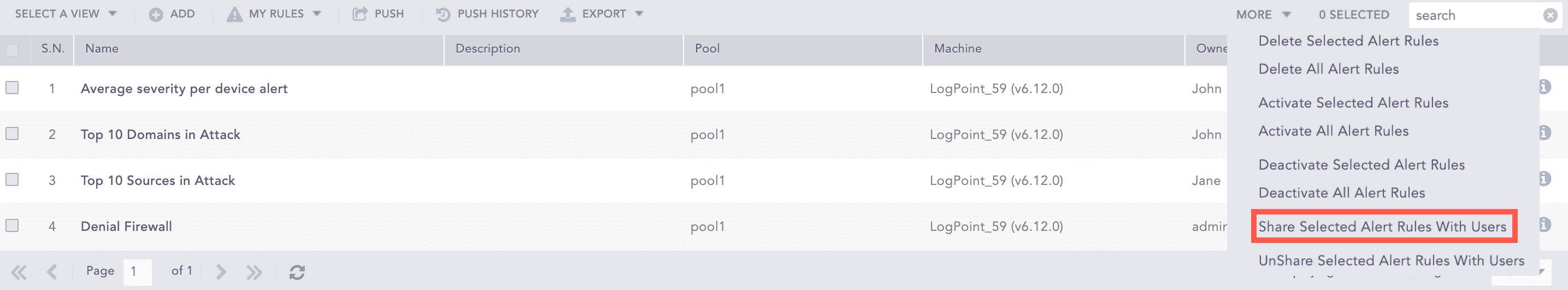The image size is (1568, 290).
Task: Open the Top 10 Sources in Attack rule
Action: pos(158,181)
